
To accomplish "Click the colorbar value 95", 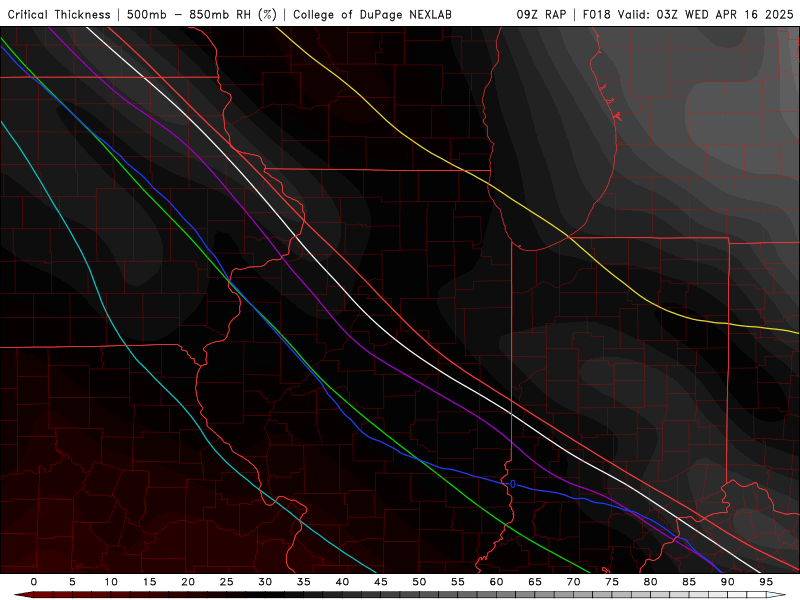I will (x=766, y=582).
